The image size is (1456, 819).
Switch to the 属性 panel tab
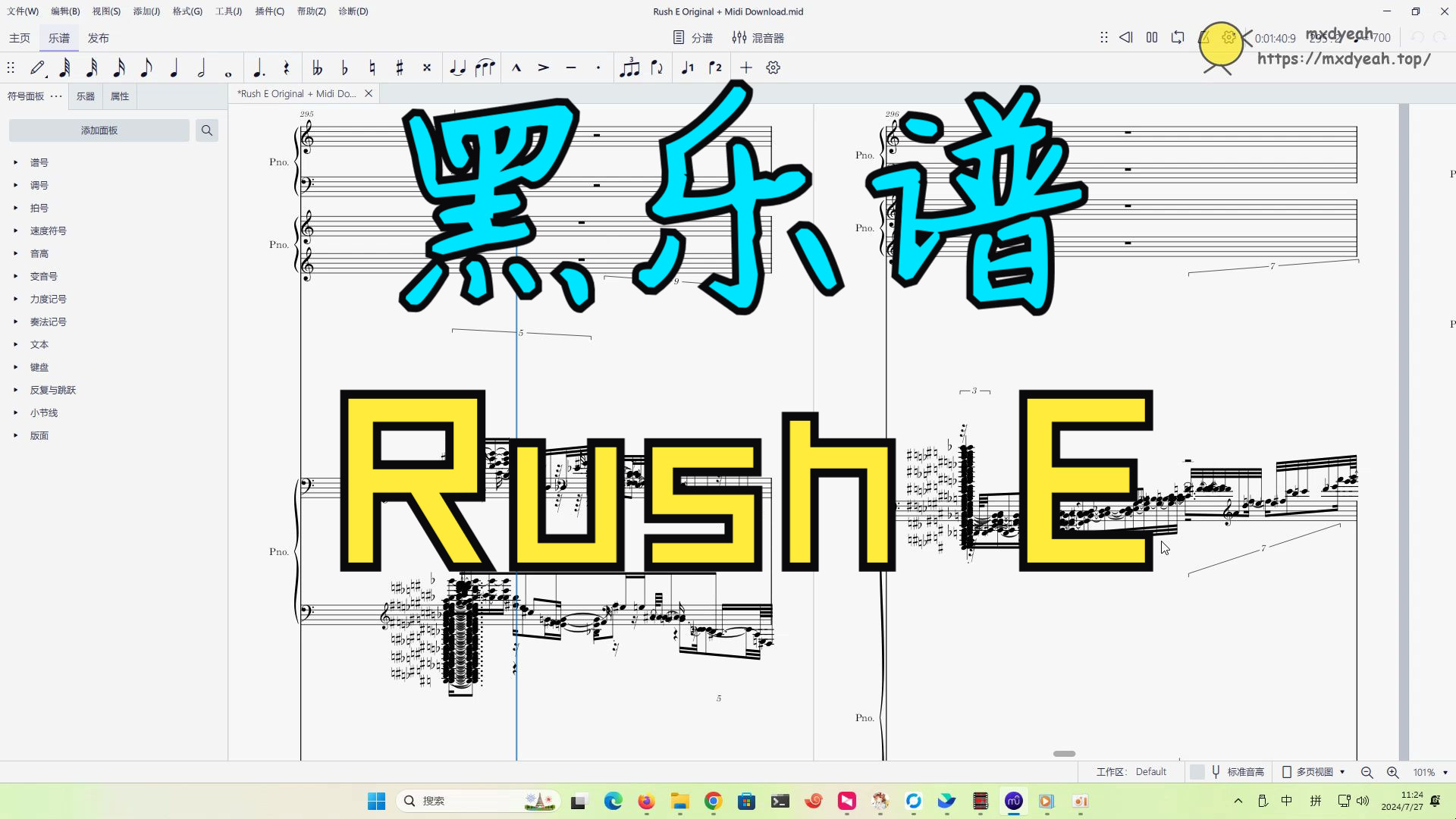(120, 96)
